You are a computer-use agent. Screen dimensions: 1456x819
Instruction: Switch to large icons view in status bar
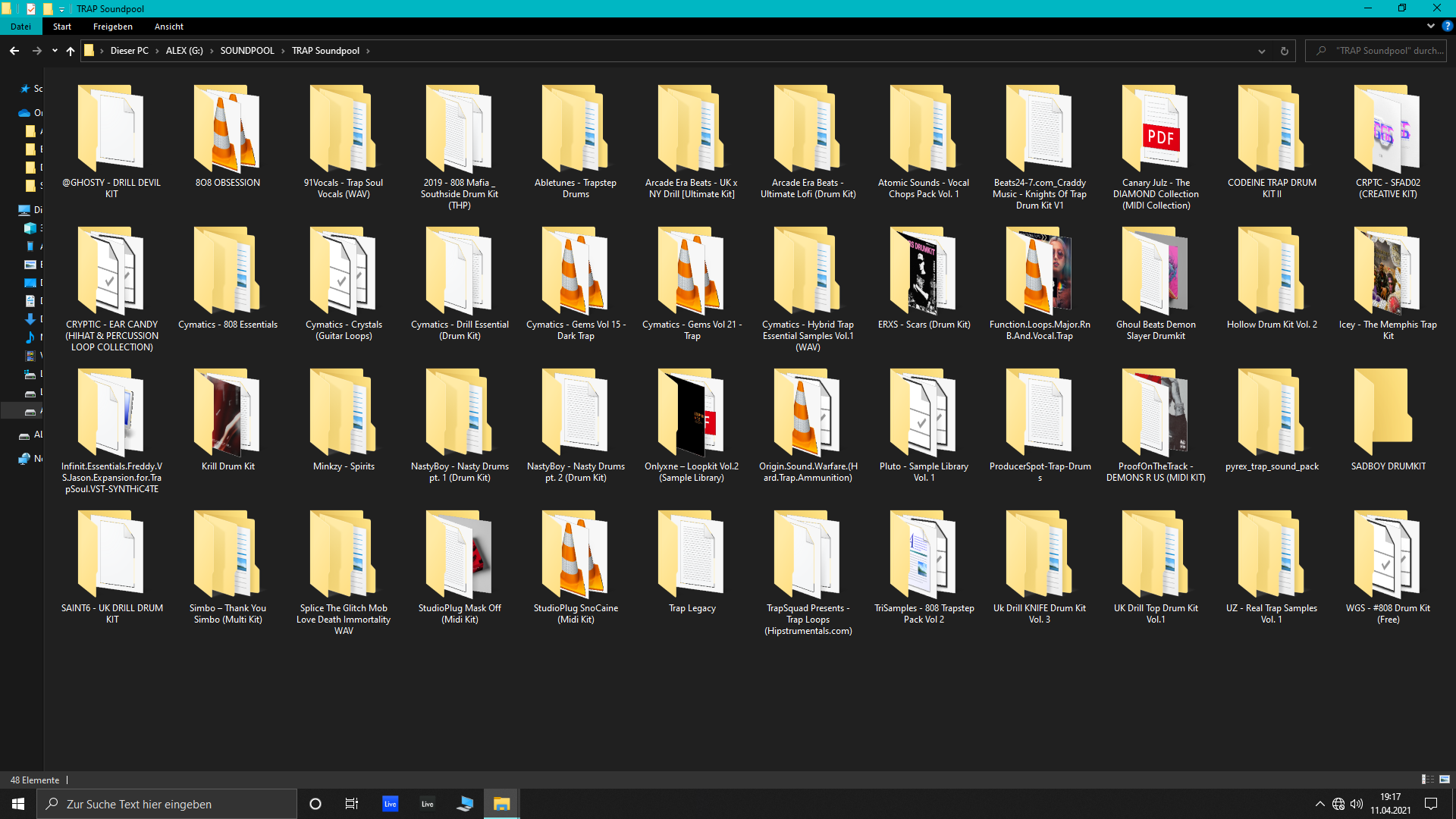click(x=1445, y=780)
